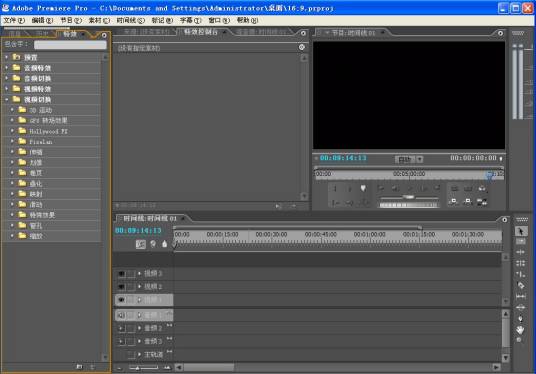Select the Selection arrow tool
Screen dimensions: 536x374
click(x=521, y=231)
